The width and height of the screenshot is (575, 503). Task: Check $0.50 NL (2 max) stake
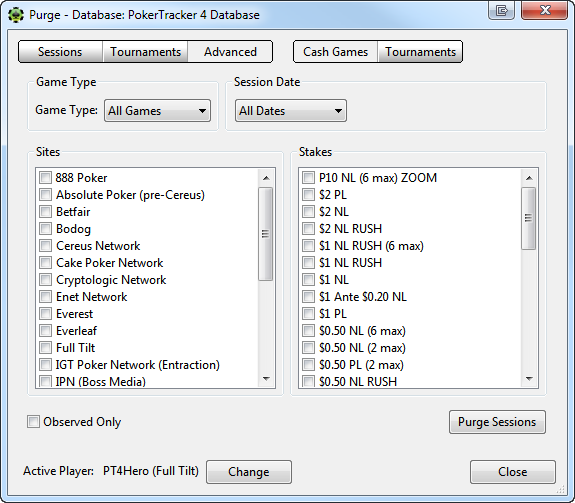pos(308,348)
